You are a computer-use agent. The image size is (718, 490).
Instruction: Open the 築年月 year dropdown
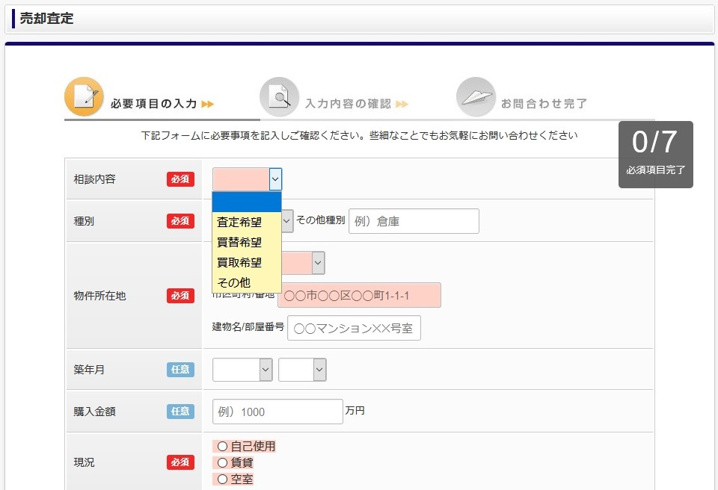pyautogui.click(x=243, y=370)
